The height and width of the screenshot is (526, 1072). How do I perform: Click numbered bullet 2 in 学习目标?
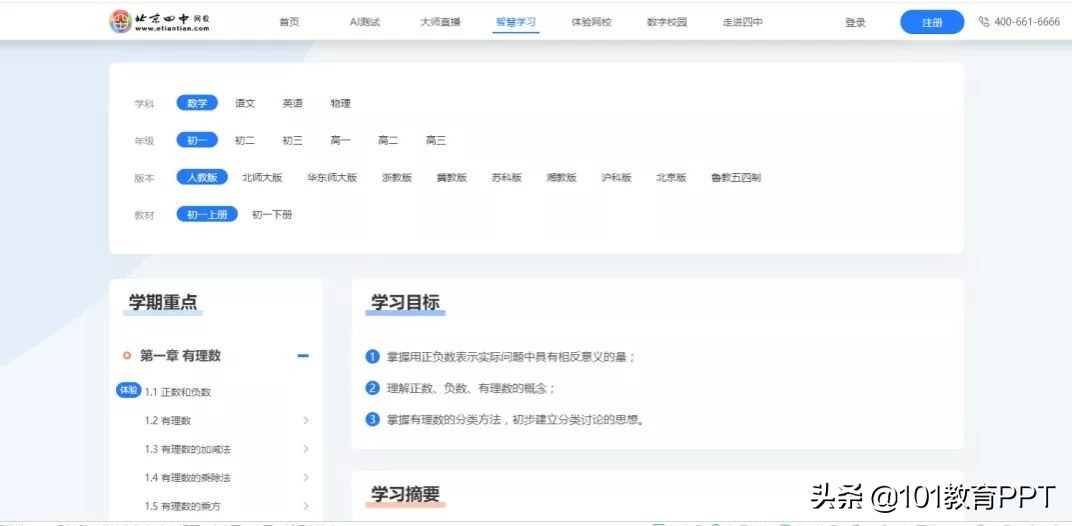pos(373,388)
